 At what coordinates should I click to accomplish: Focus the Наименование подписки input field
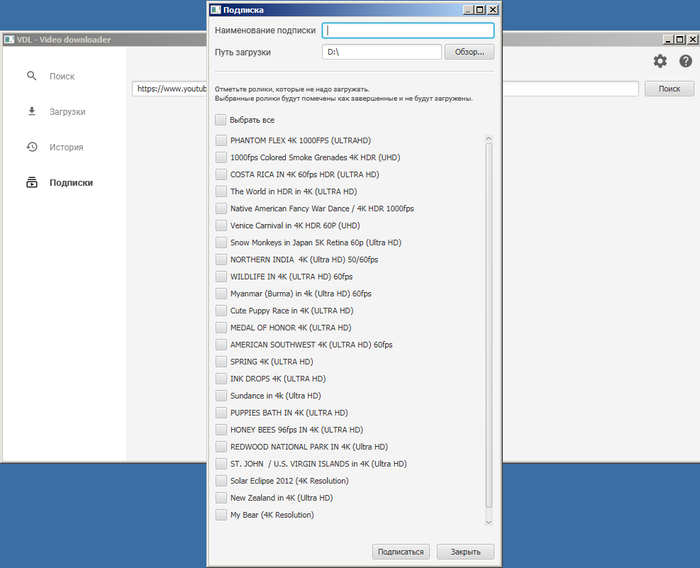(408, 30)
